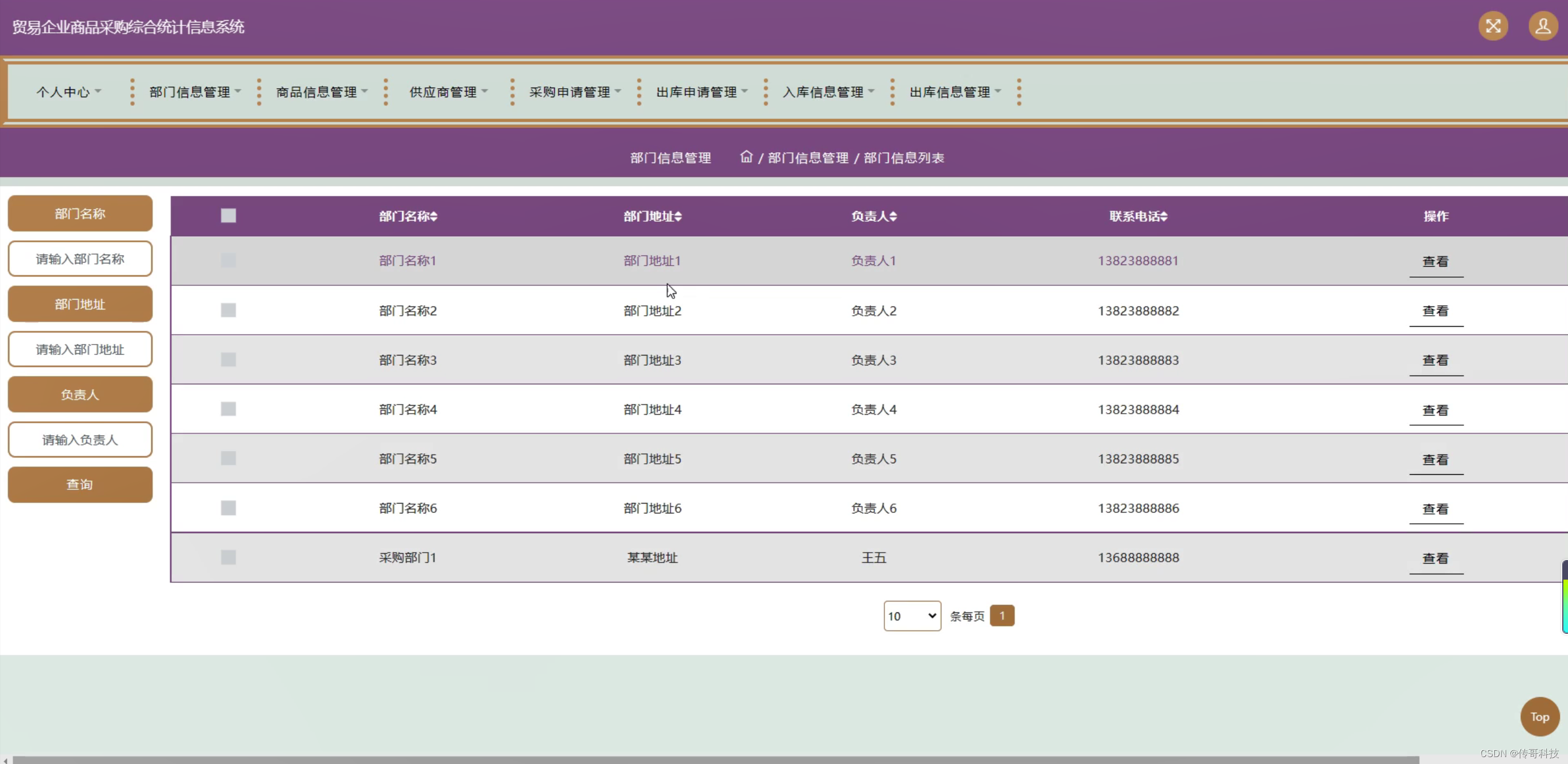The width and height of the screenshot is (1568, 764).
Task: Sort the 部门名称 column
Action: pyautogui.click(x=407, y=216)
